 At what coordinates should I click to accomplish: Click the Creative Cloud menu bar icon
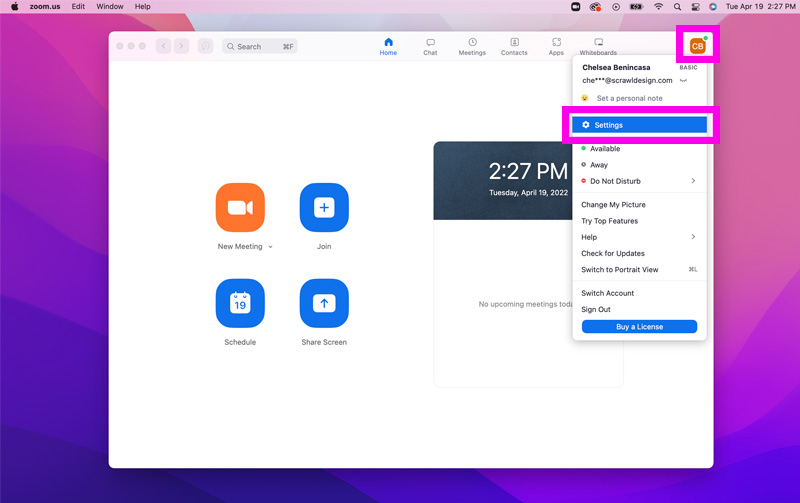click(x=595, y=7)
